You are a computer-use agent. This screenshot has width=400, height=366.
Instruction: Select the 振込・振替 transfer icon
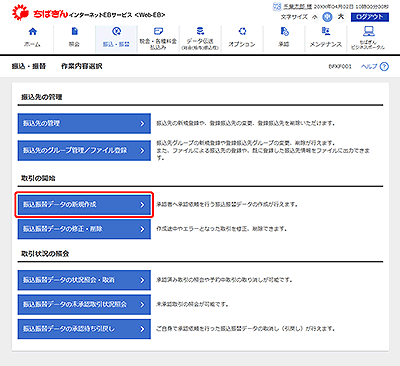pos(116,32)
